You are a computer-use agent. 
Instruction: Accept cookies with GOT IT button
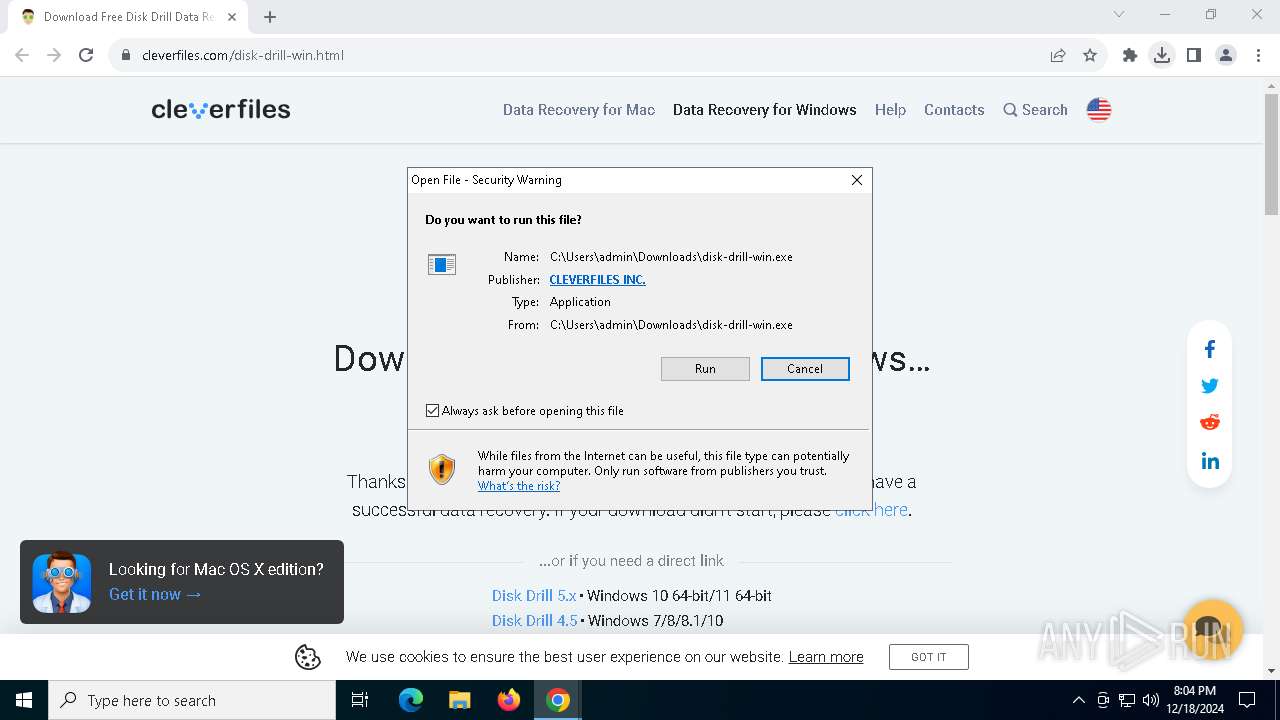click(929, 657)
